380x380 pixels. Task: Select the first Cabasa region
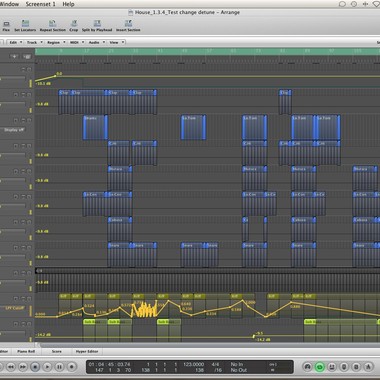[120, 229]
